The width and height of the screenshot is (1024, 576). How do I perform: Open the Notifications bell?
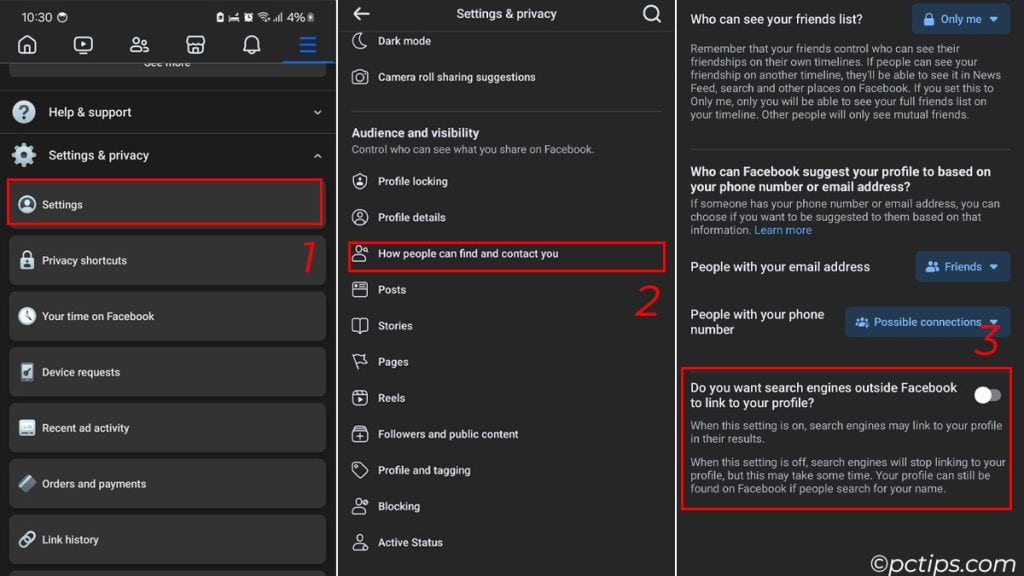click(x=251, y=44)
